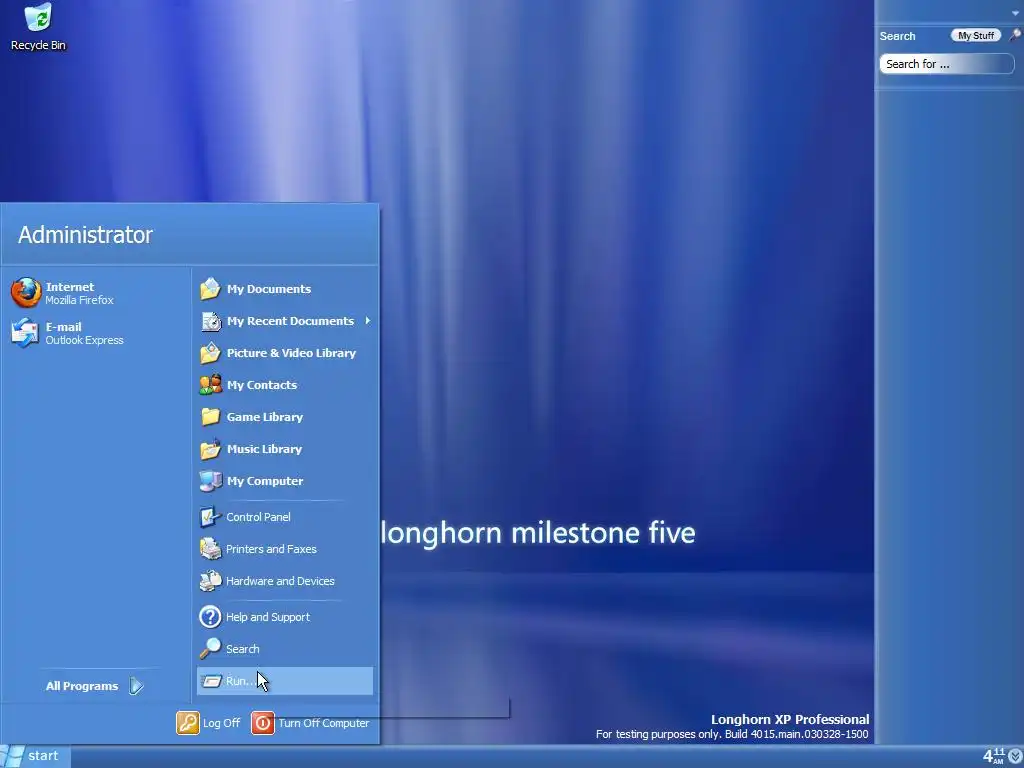Click the Windows flag logo on Start button
This screenshot has width=1024, height=768.
point(12,756)
